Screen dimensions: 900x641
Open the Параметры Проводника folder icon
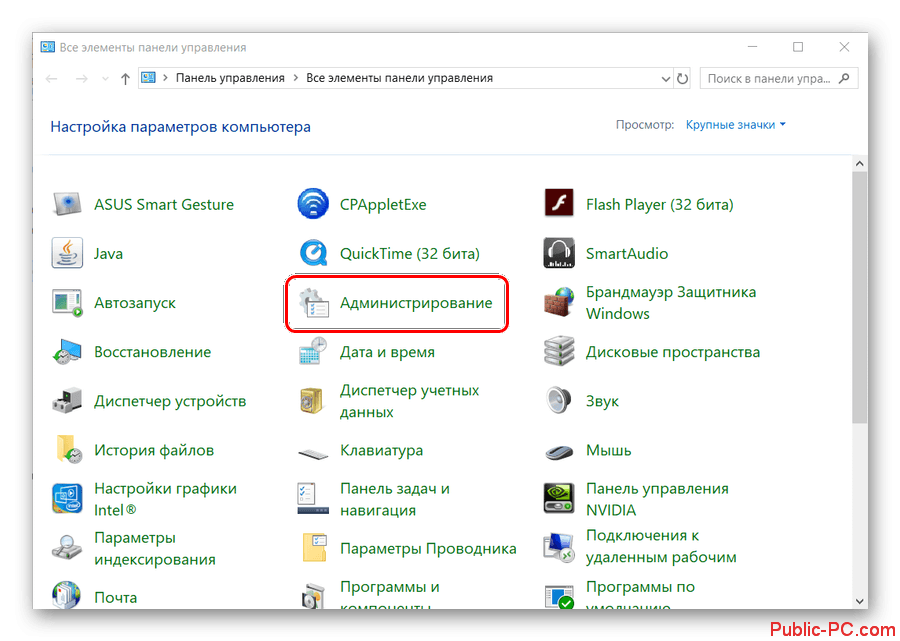[314, 548]
